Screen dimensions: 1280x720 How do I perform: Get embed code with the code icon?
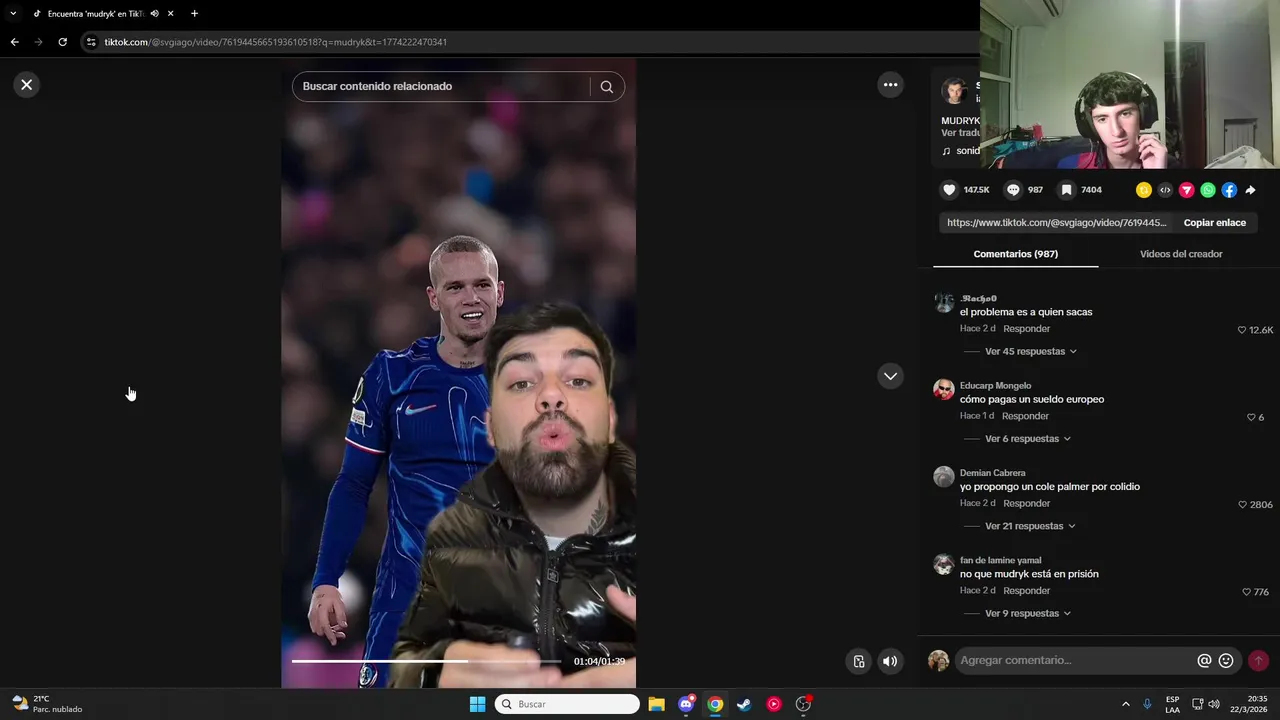point(1165,190)
